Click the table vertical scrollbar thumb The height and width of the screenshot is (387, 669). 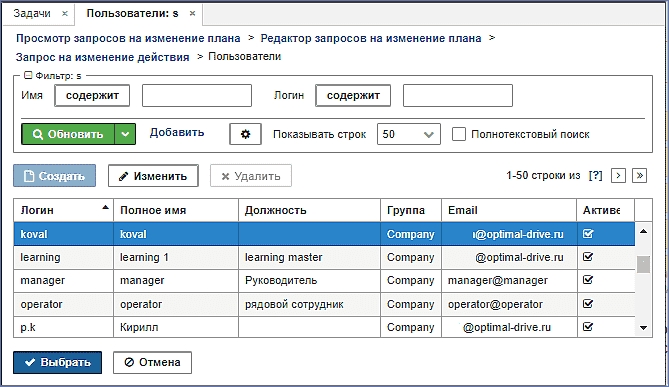(x=643, y=265)
